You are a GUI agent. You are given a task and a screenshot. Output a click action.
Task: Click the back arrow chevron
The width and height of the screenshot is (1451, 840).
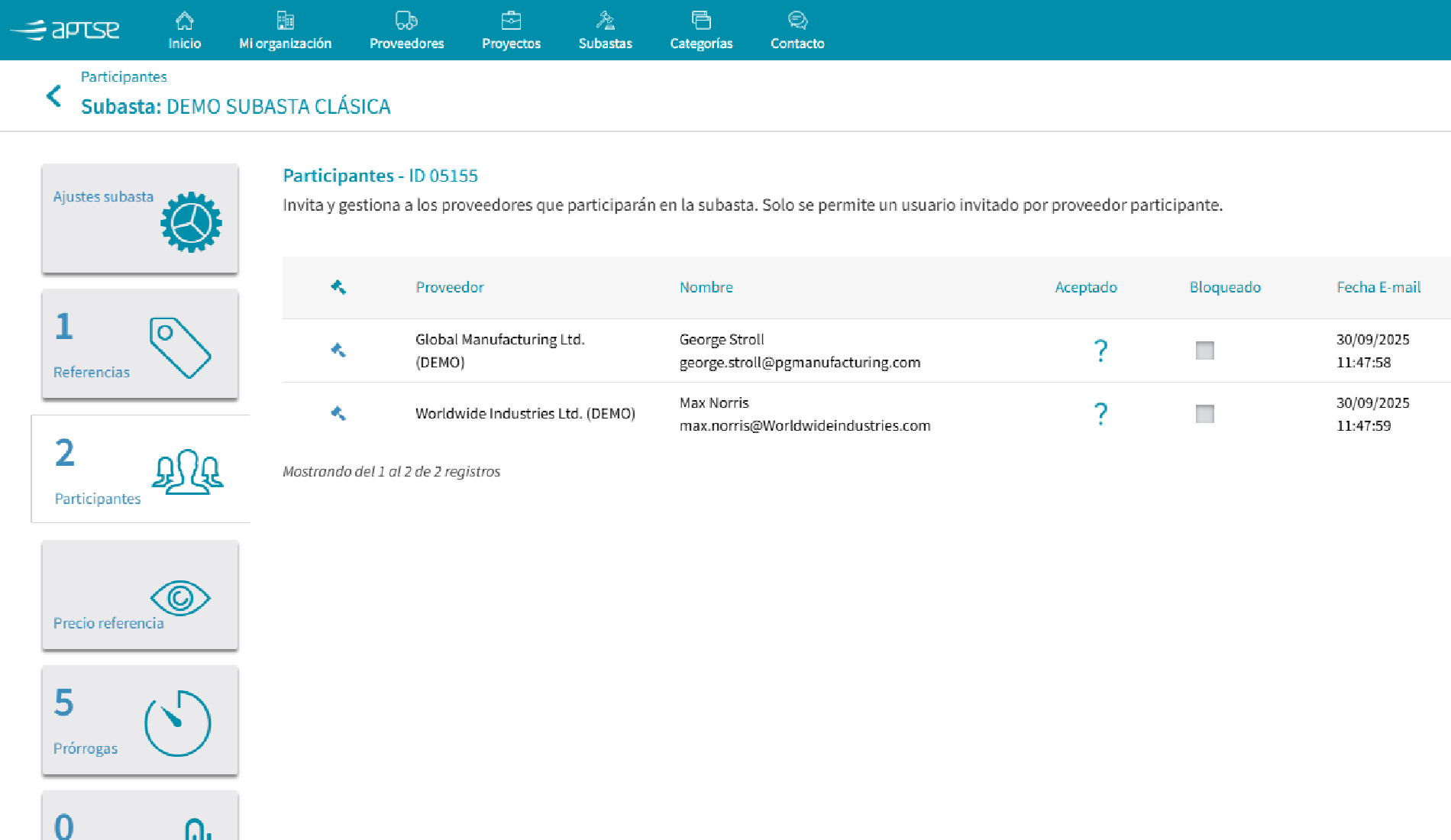pos(53,96)
